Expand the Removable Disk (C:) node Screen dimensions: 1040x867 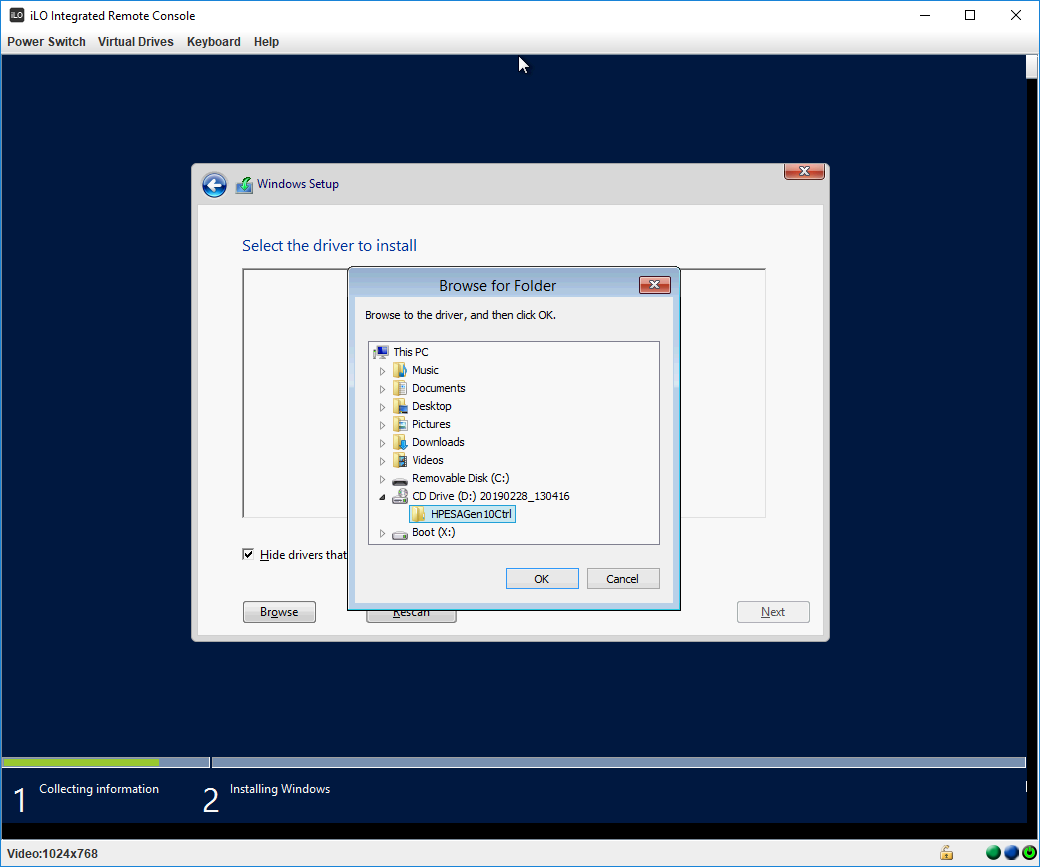(x=382, y=478)
